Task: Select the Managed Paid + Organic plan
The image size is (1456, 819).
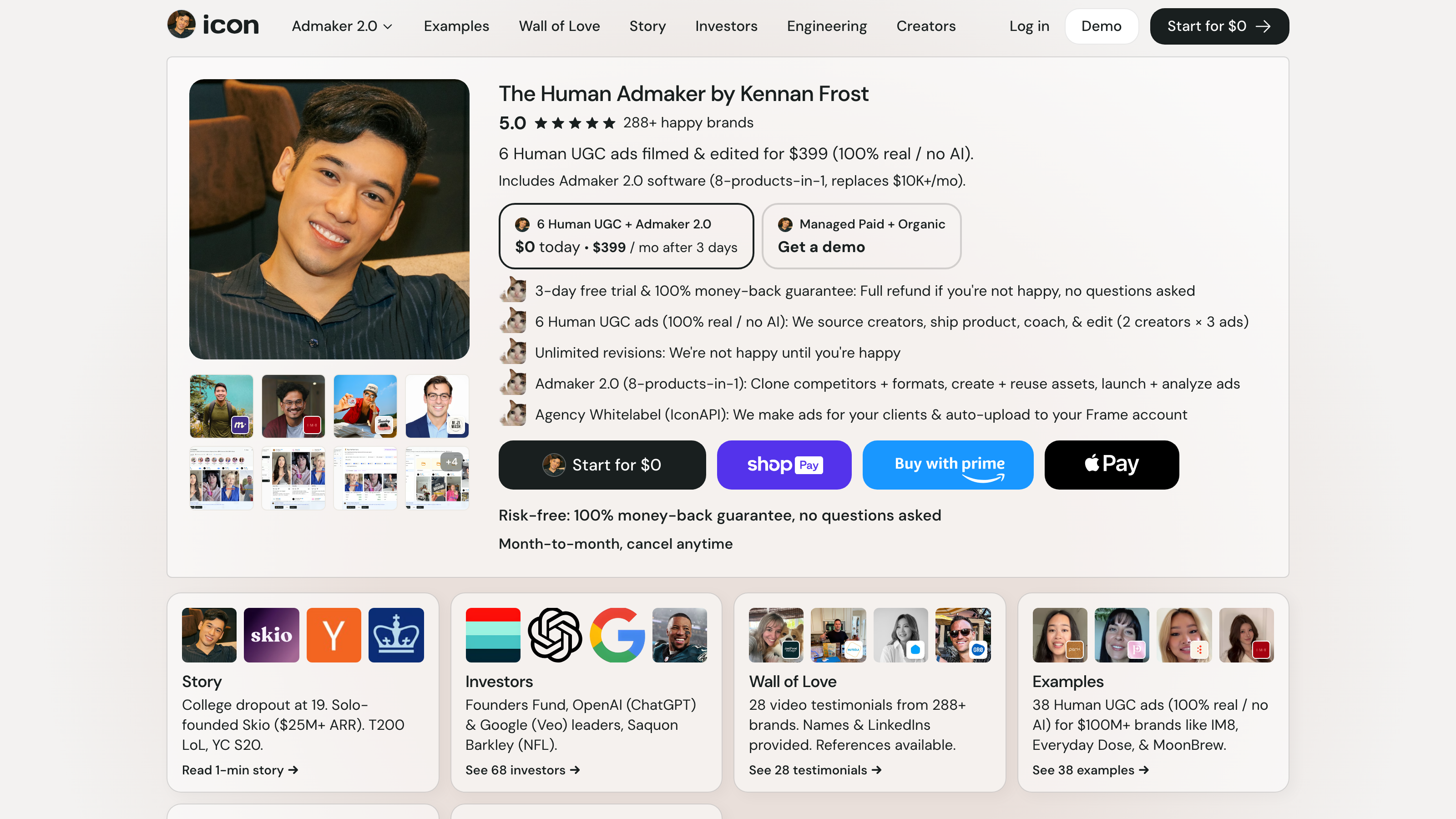Action: point(861,236)
